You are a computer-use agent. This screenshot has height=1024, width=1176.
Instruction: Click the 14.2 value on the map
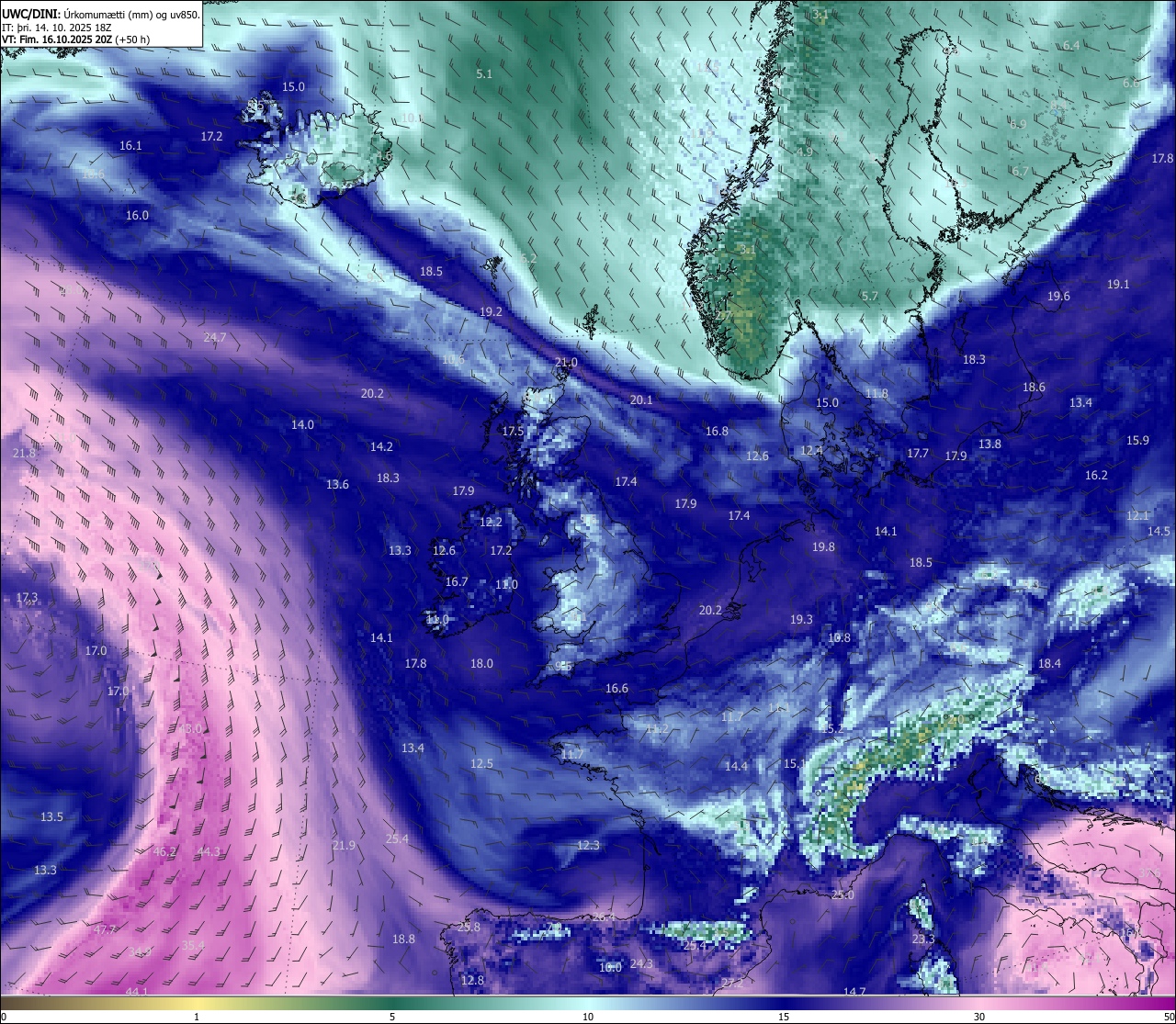[381, 446]
